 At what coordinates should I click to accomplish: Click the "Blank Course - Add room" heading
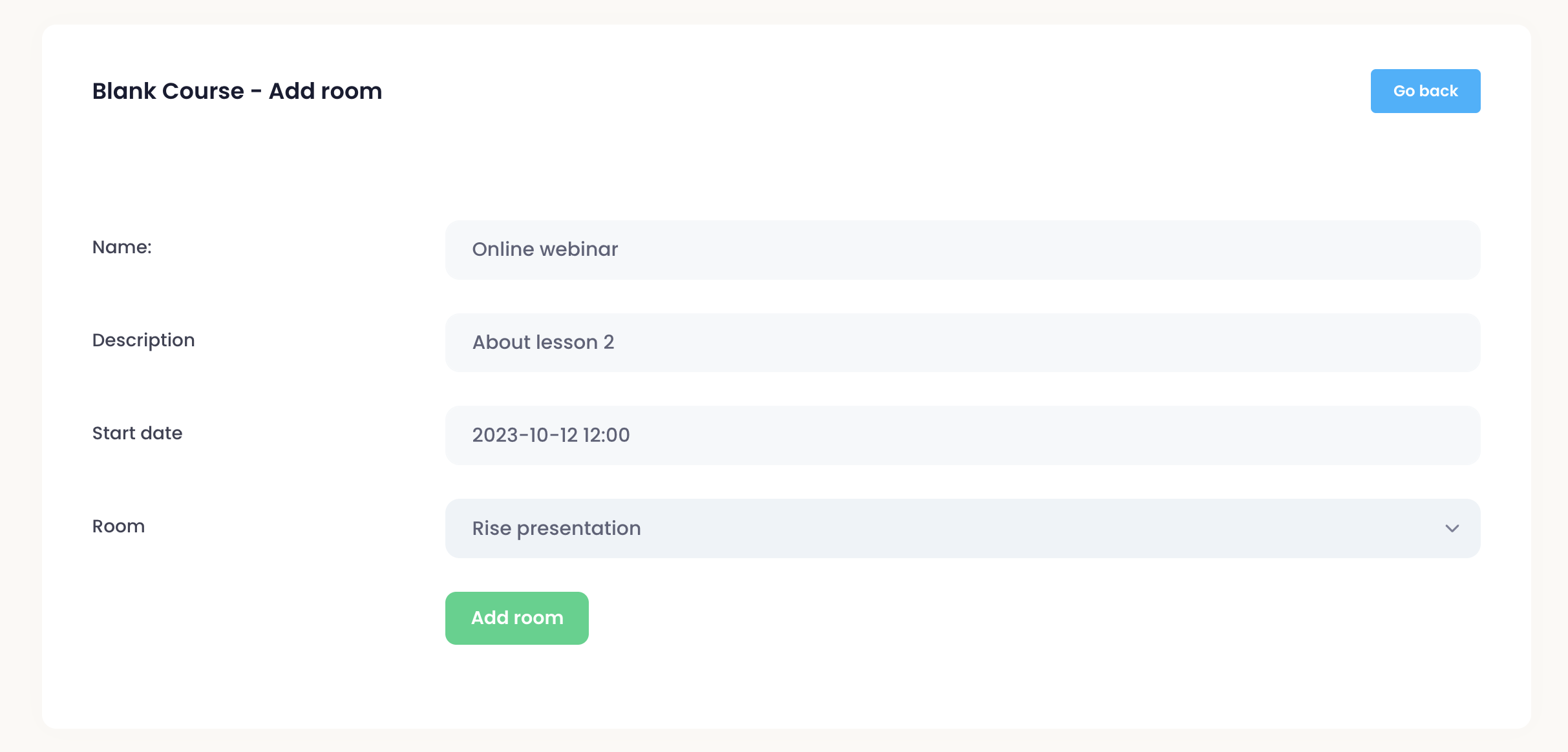237,91
